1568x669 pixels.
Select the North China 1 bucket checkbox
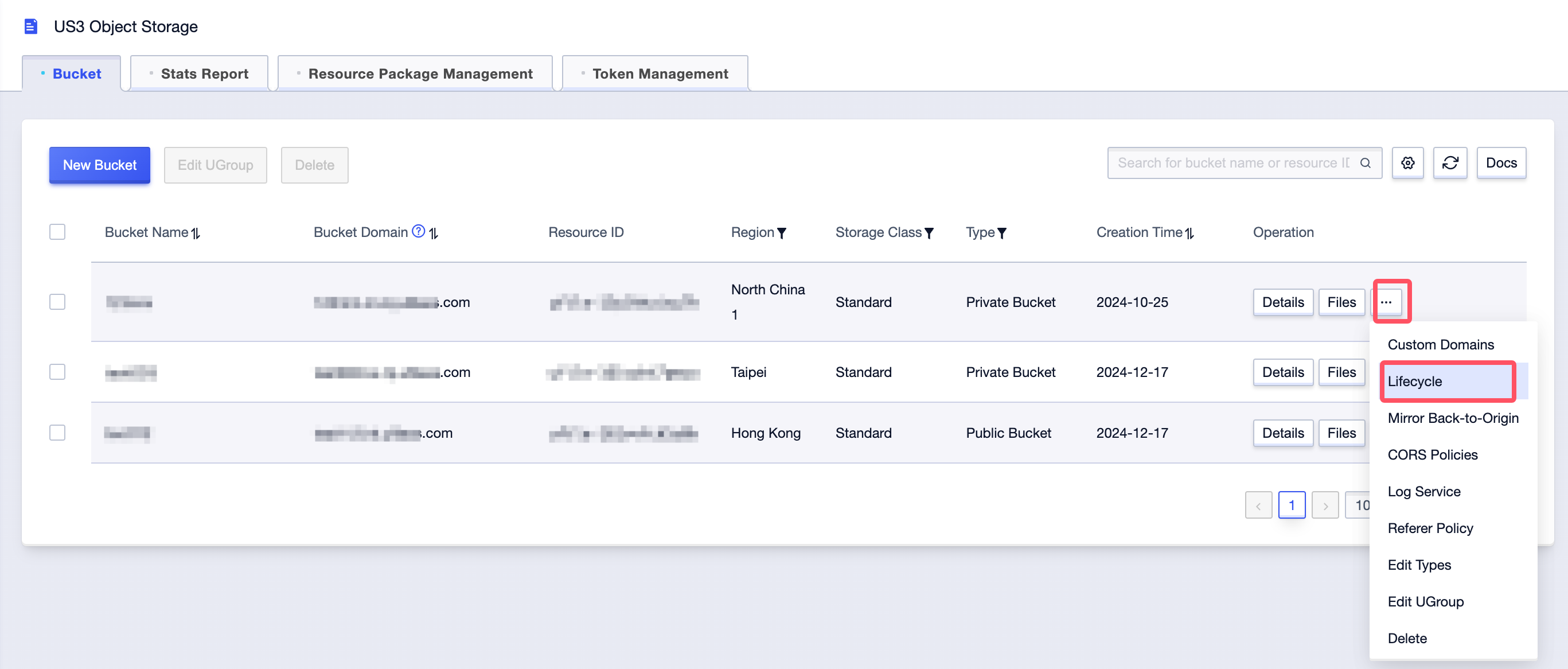[57, 302]
